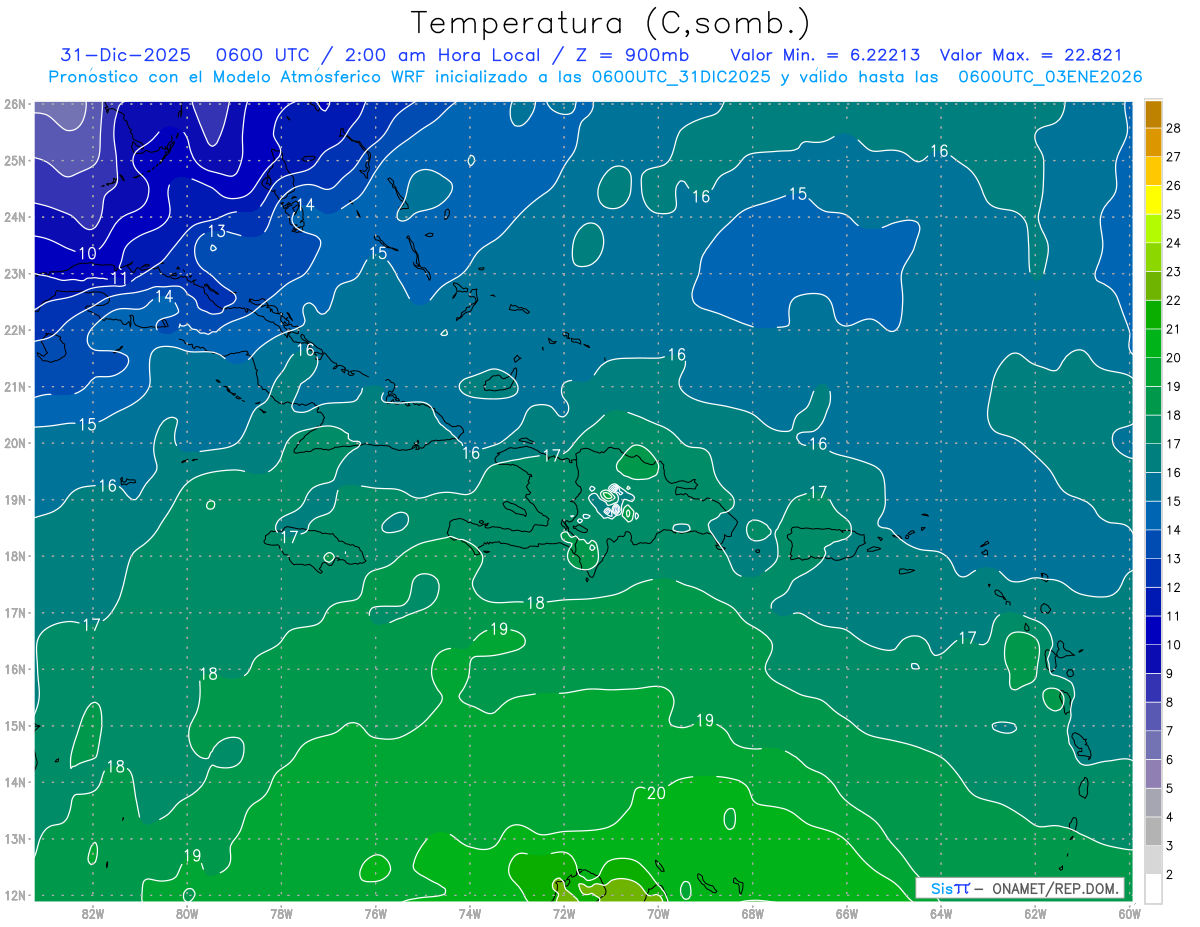
Task: Click the 18N latitude axis label
Action: pos(14,556)
